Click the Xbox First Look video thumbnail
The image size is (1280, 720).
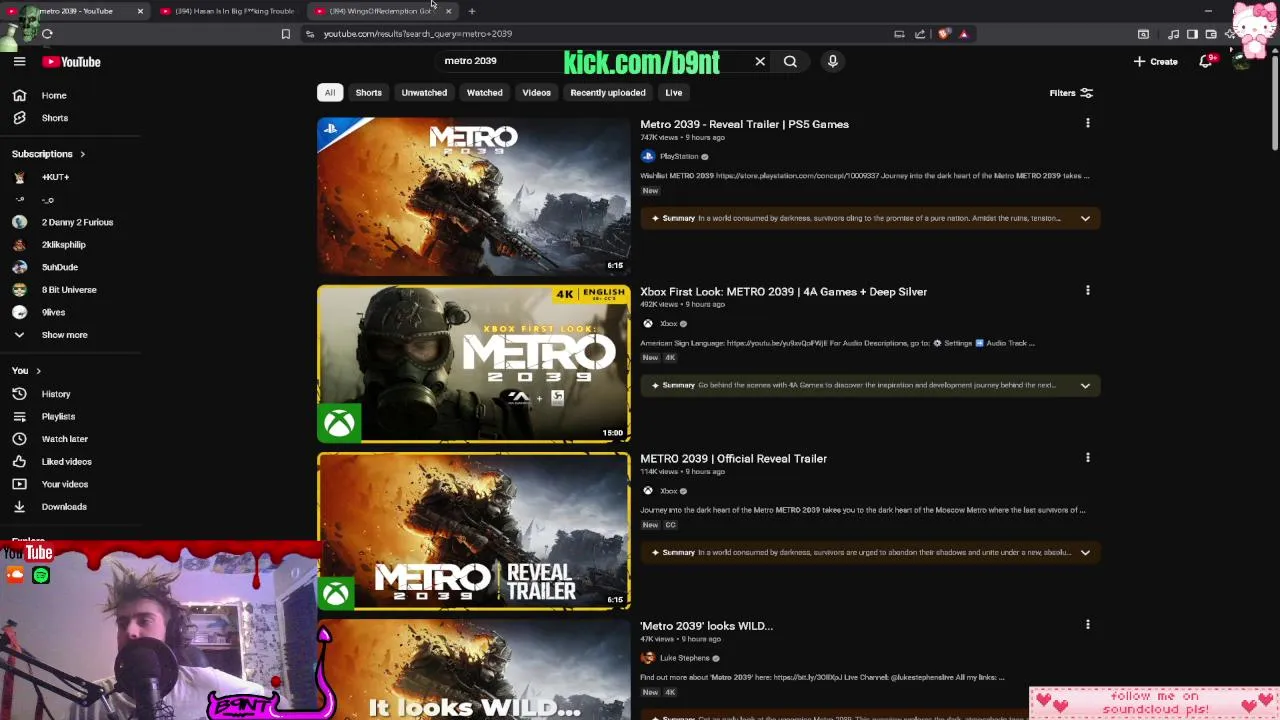(x=474, y=363)
